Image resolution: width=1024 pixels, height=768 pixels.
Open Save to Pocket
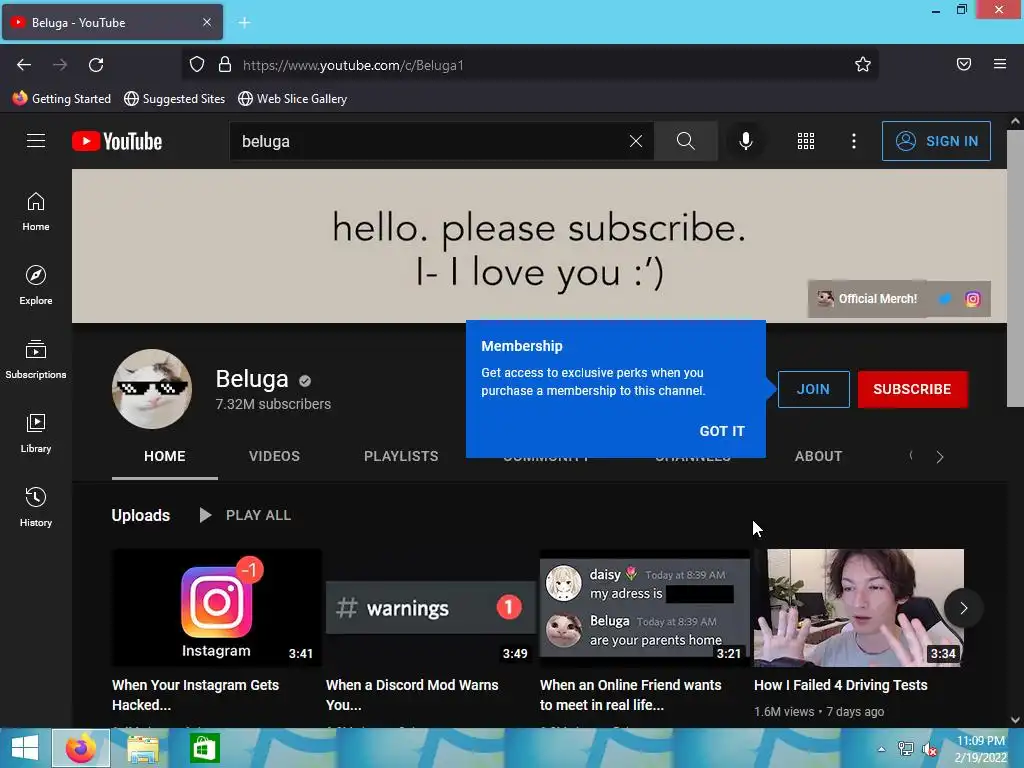point(964,64)
